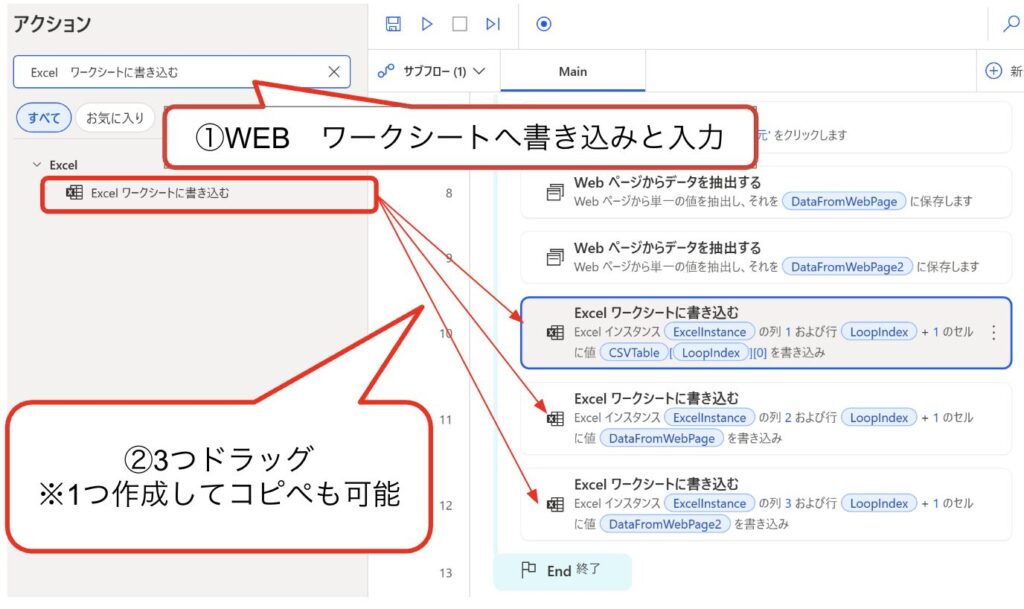
Task: Select the End 終了 flag block
Action: click(562, 571)
